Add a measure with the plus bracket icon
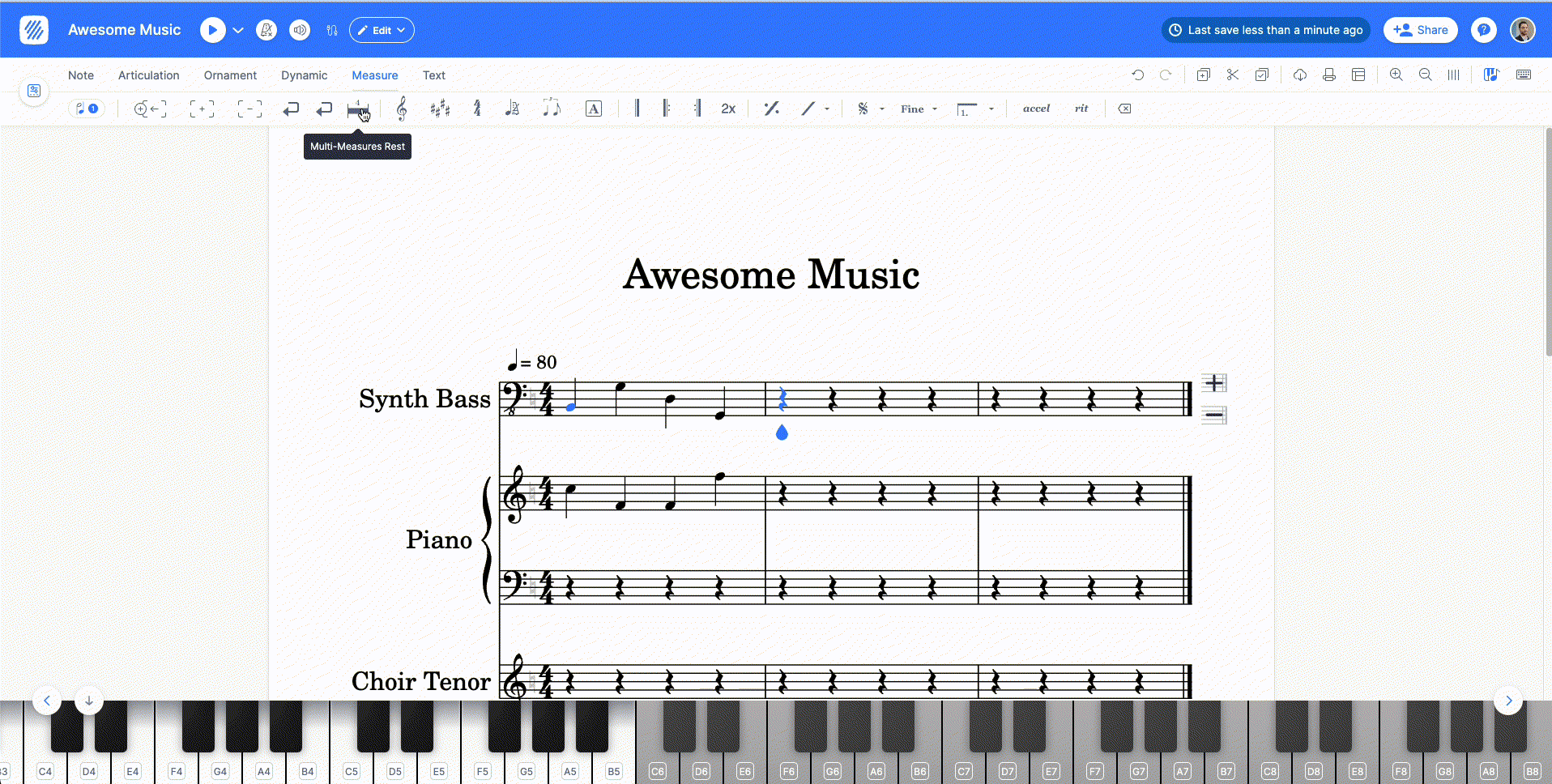Viewport: 1552px width, 784px height. click(x=202, y=109)
